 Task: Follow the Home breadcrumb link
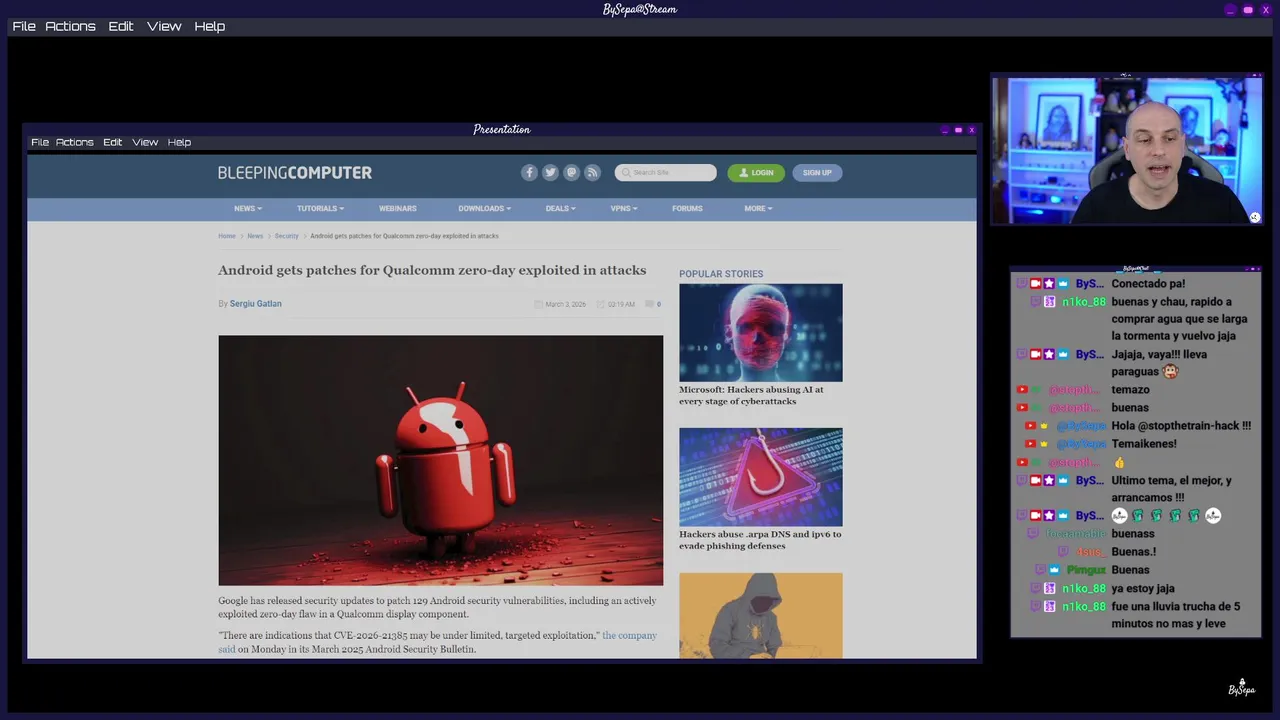click(227, 236)
